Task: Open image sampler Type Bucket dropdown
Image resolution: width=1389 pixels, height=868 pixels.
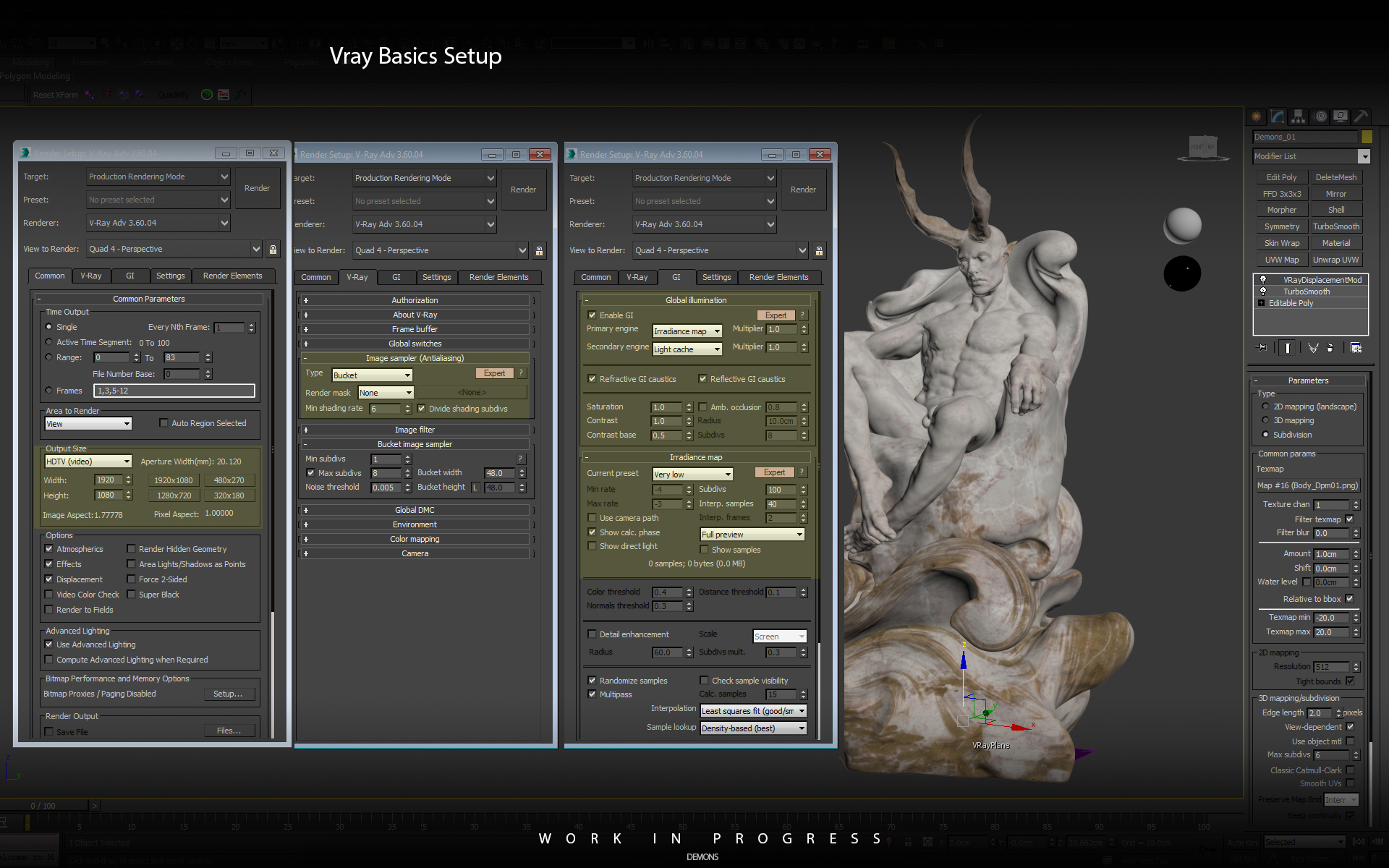Action: [x=372, y=375]
